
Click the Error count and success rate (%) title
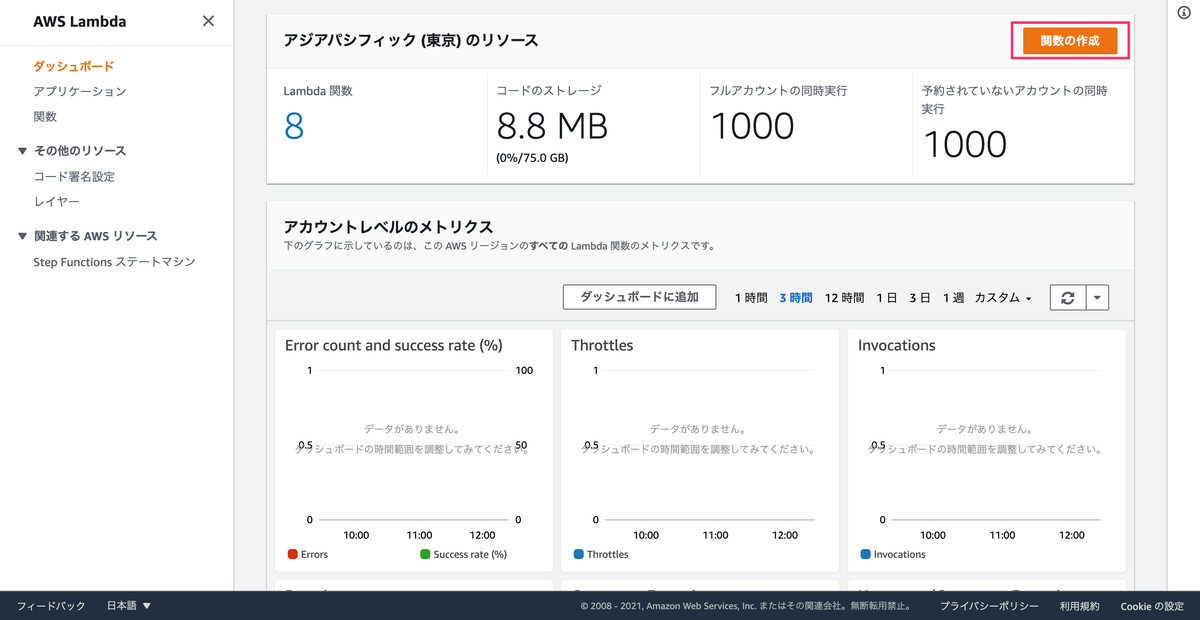[x=393, y=345]
